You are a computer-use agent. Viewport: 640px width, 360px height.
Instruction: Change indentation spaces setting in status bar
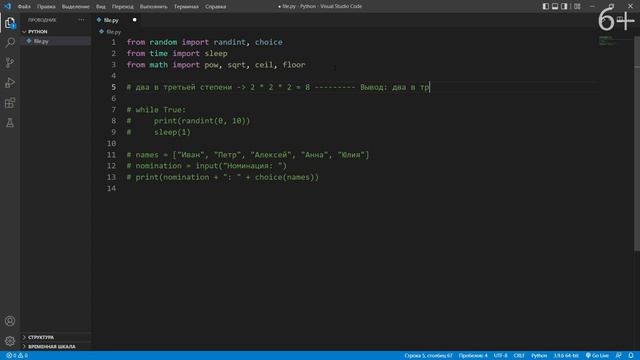[473, 356]
